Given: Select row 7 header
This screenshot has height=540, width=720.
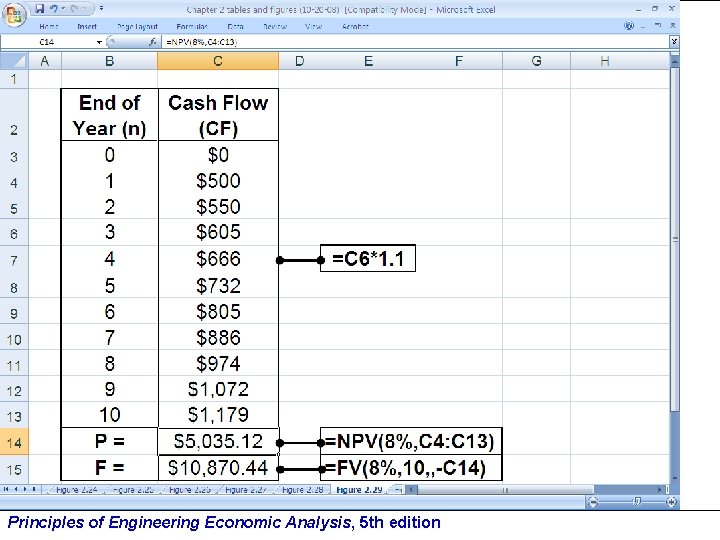Looking at the screenshot, I should pyautogui.click(x=14, y=260).
